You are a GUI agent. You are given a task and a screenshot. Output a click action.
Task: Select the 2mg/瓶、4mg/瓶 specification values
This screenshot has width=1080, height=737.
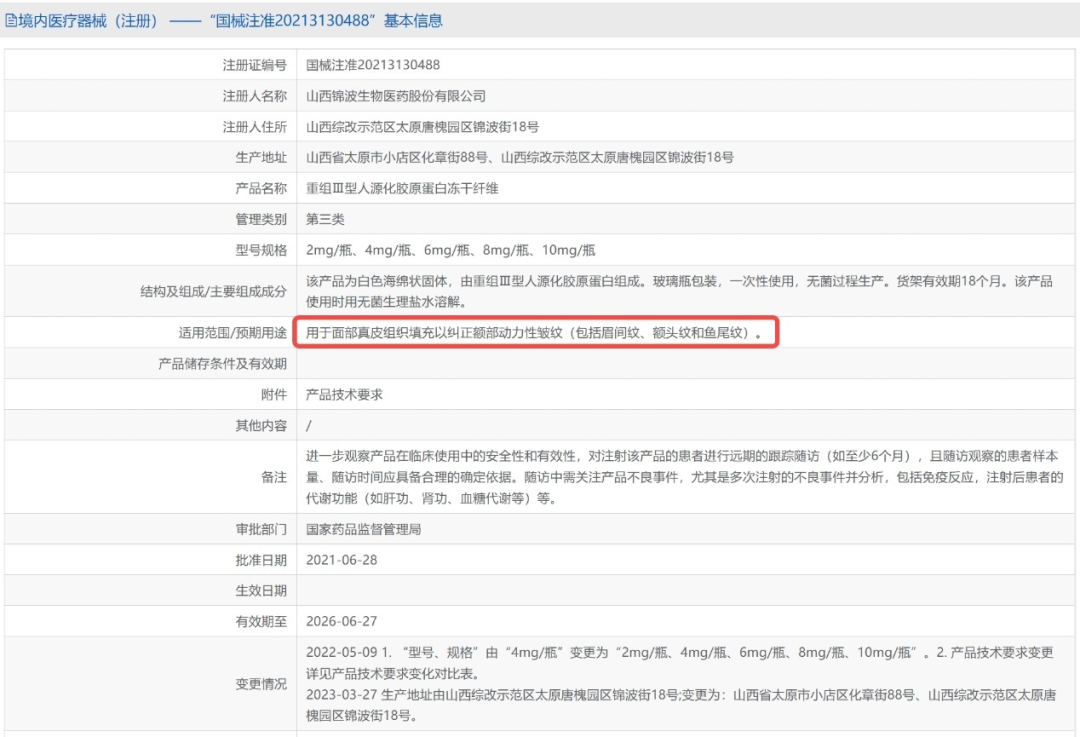tap(450, 250)
